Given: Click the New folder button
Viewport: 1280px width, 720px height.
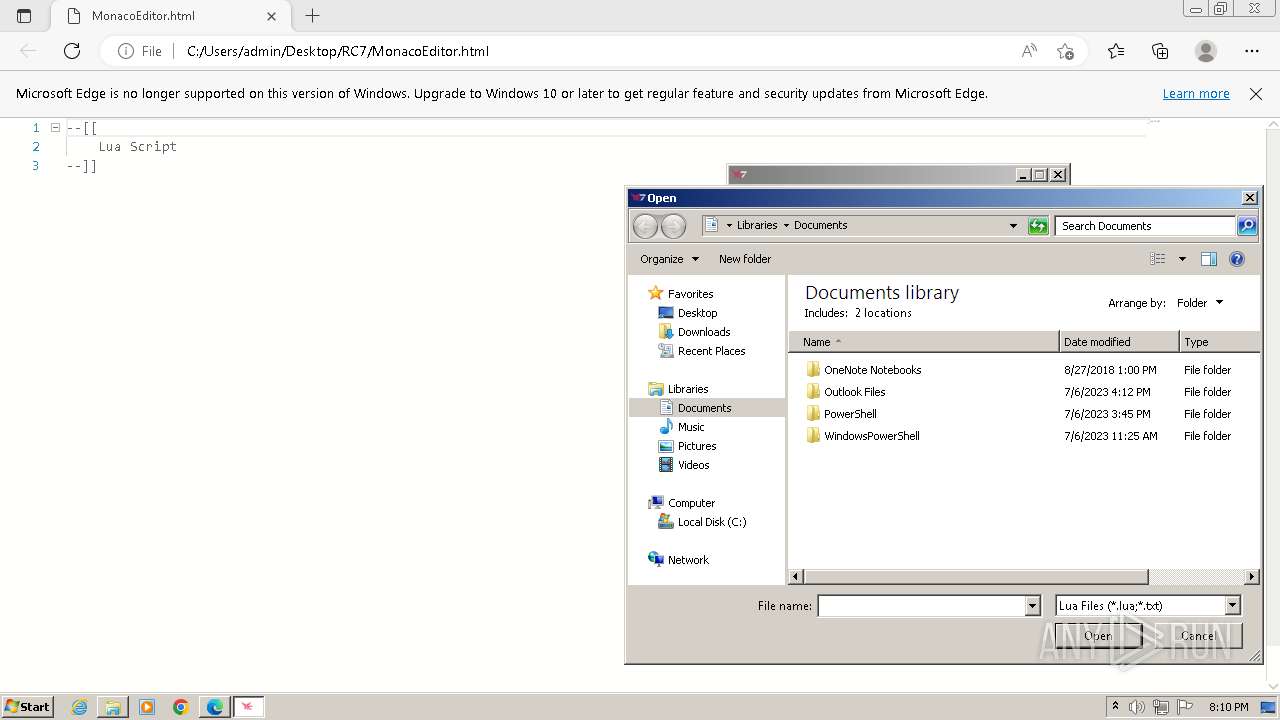Looking at the screenshot, I should [745, 259].
